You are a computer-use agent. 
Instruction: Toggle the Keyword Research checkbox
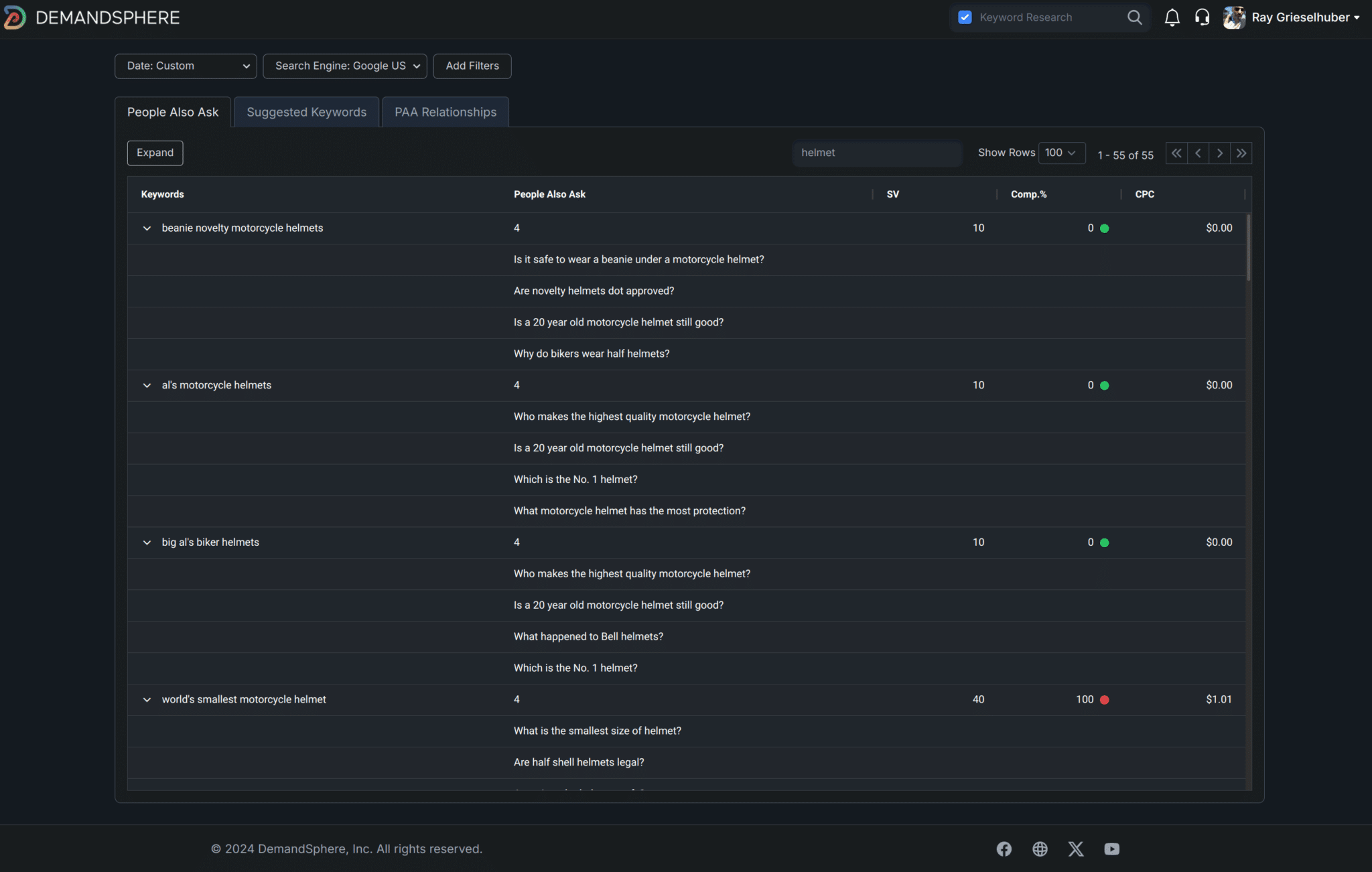click(x=965, y=17)
